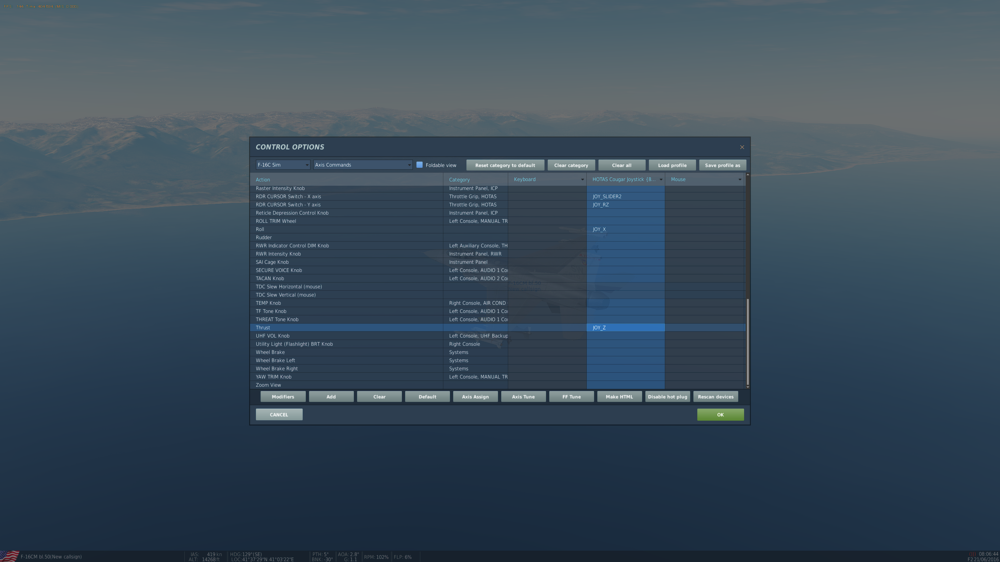
Task: Open the Keyboard column header dropdown arrow
Action: 582,180
